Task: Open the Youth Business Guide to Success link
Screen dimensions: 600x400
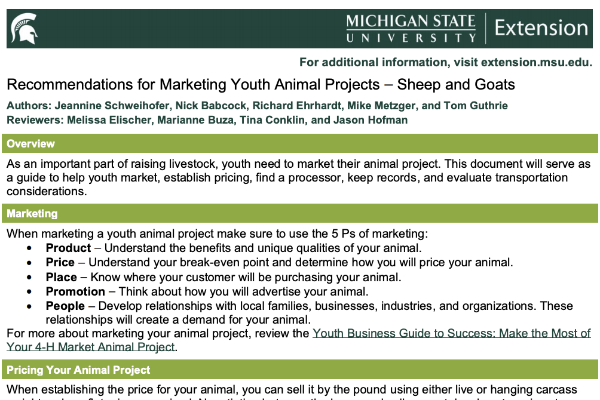Action: (452, 333)
